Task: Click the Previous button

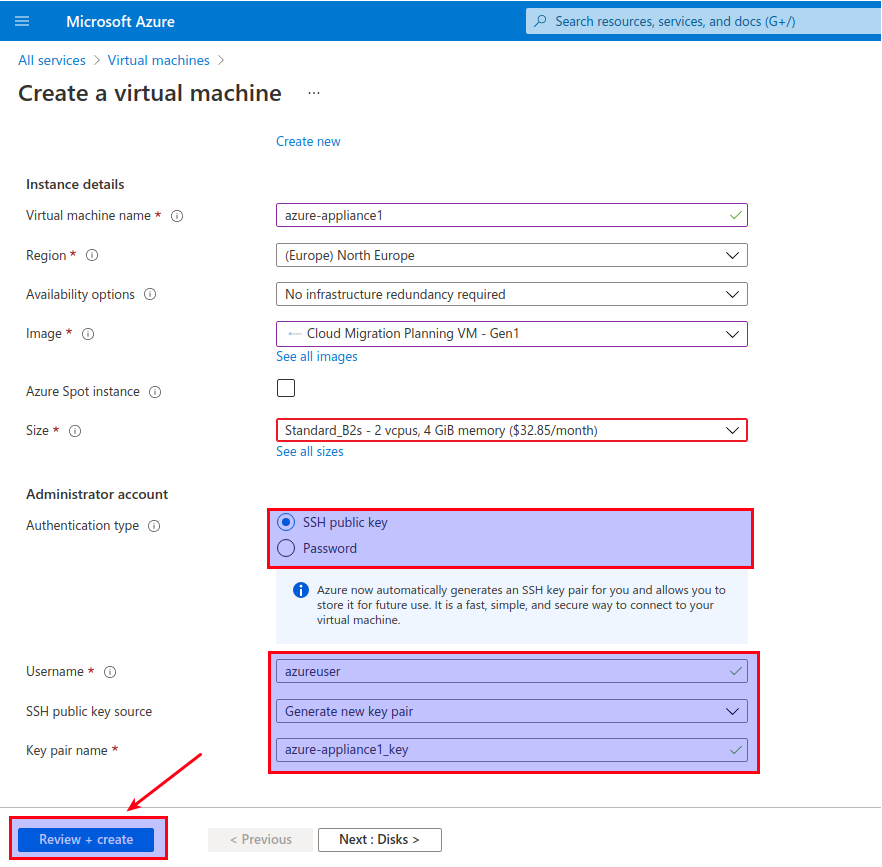Action: click(260, 839)
